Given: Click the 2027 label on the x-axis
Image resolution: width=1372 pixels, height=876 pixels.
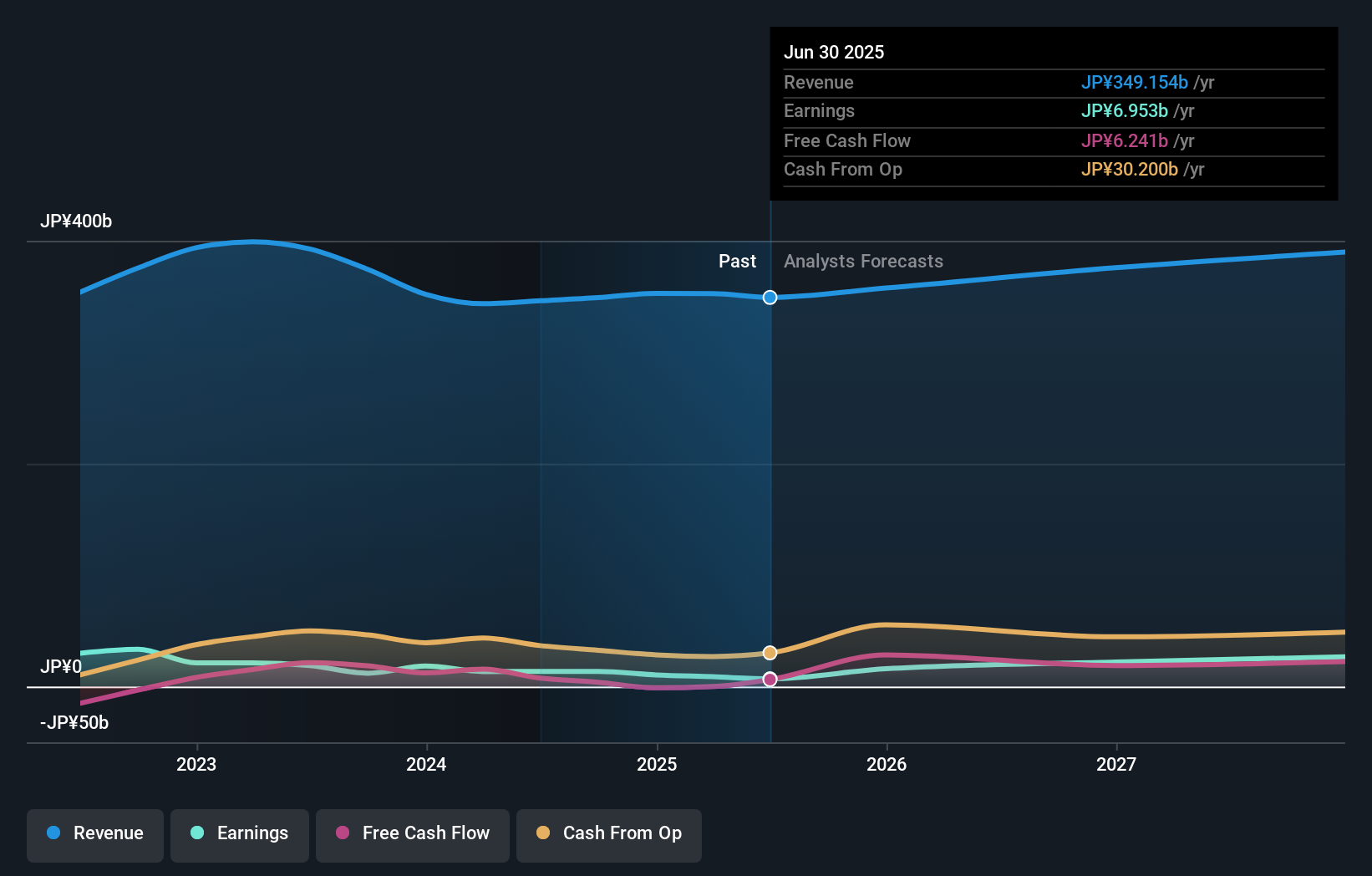Looking at the screenshot, I should 1117,764.
